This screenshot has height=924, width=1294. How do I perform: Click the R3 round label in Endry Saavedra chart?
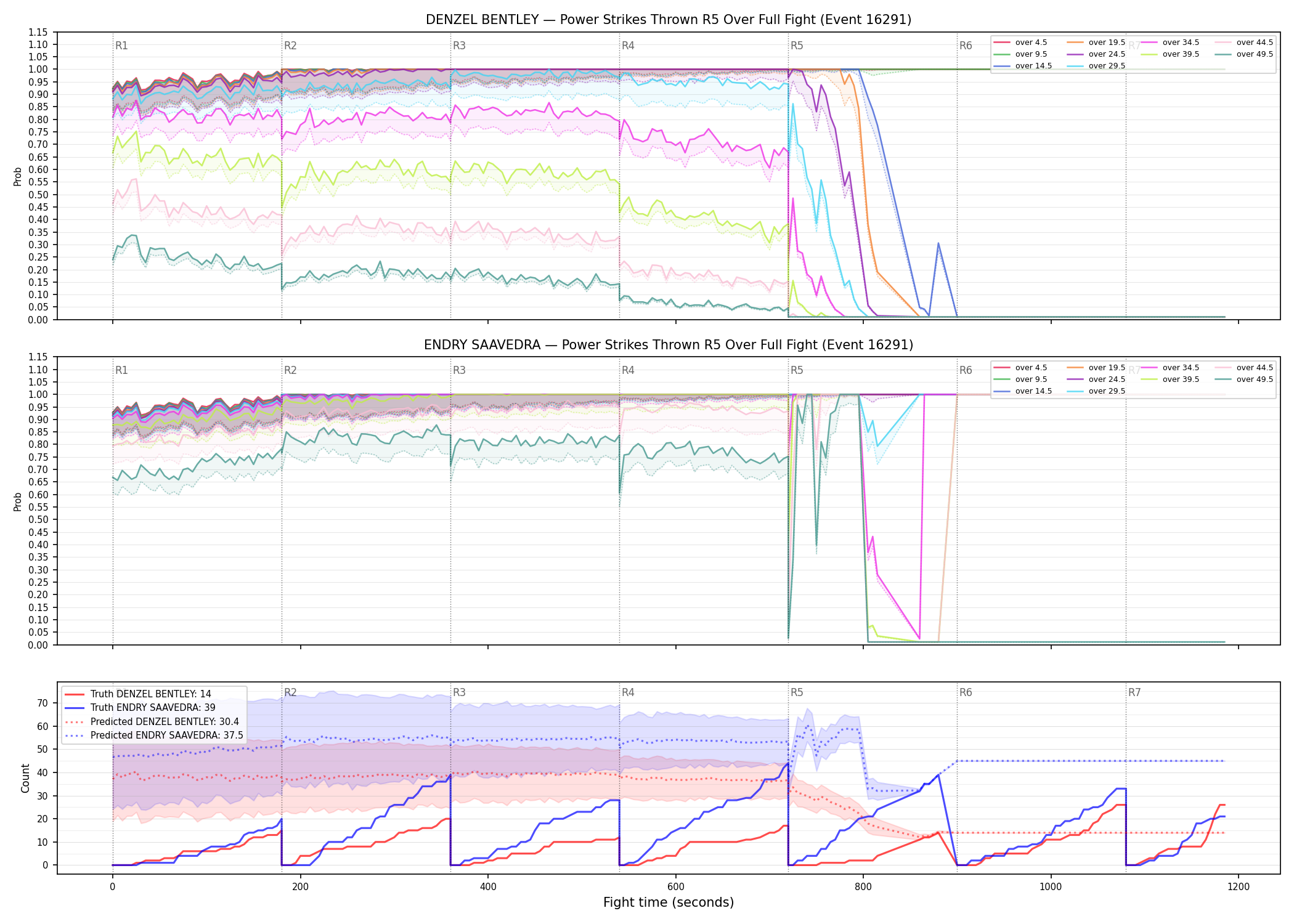pyautogui.click(x=459, y=370)
